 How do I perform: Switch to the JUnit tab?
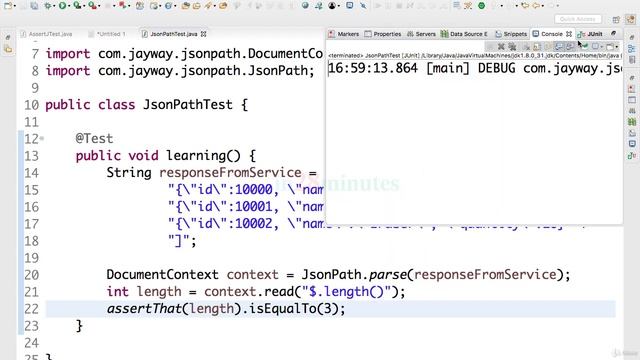pyautogui.click(x=590, y=34)
